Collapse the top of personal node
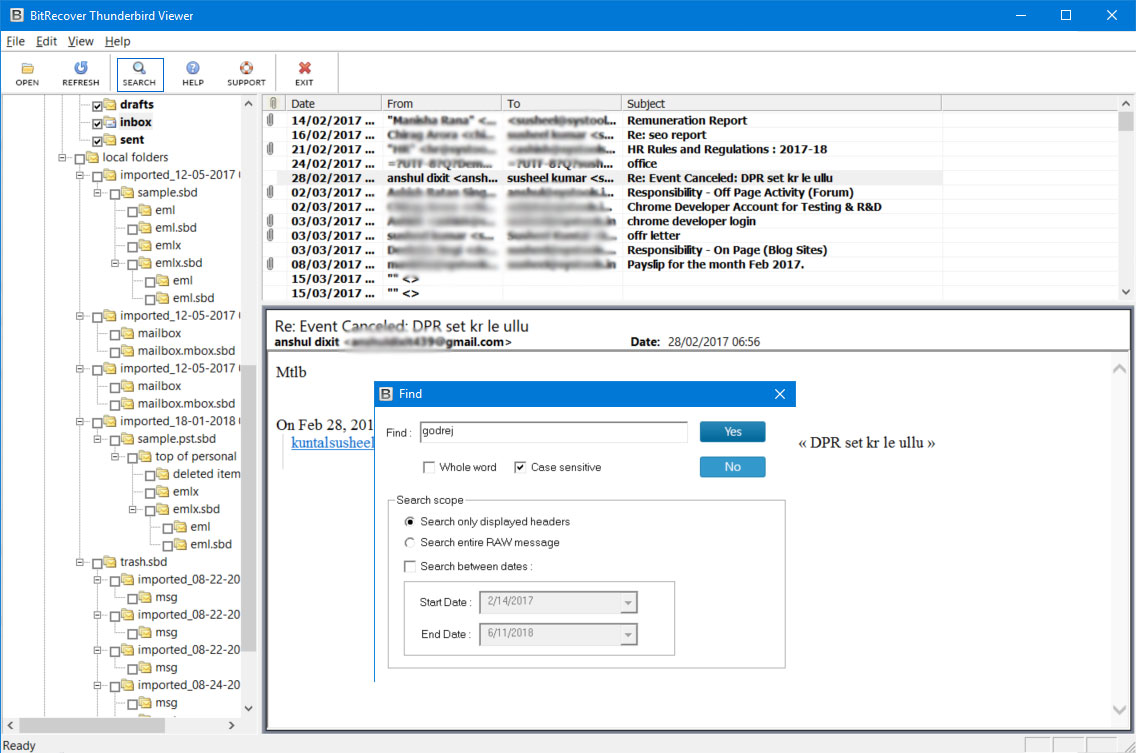1136x753 pixels. (x=114, y=457)
